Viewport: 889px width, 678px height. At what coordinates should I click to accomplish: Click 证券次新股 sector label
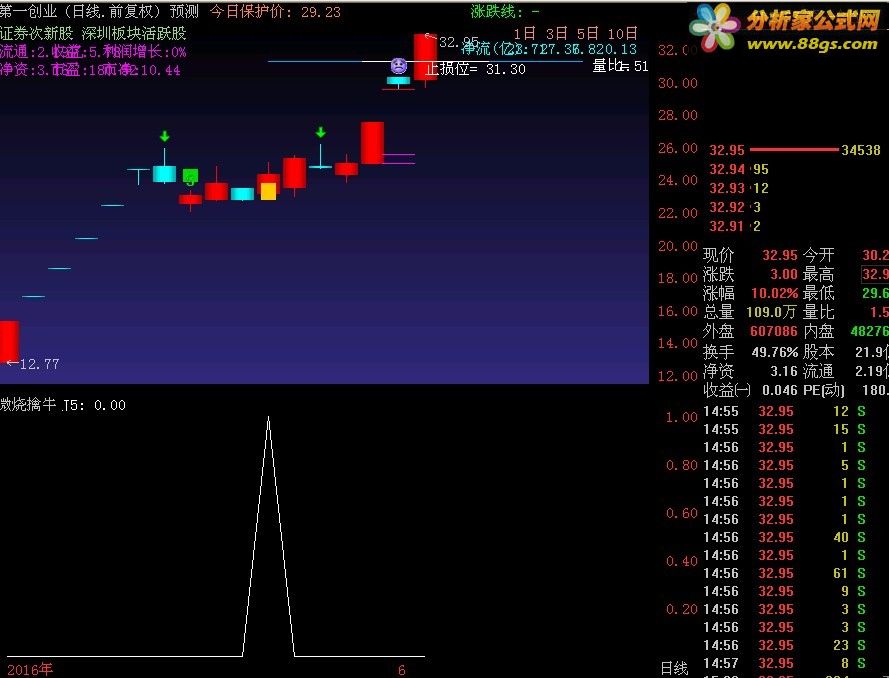(x=36, y=33)
